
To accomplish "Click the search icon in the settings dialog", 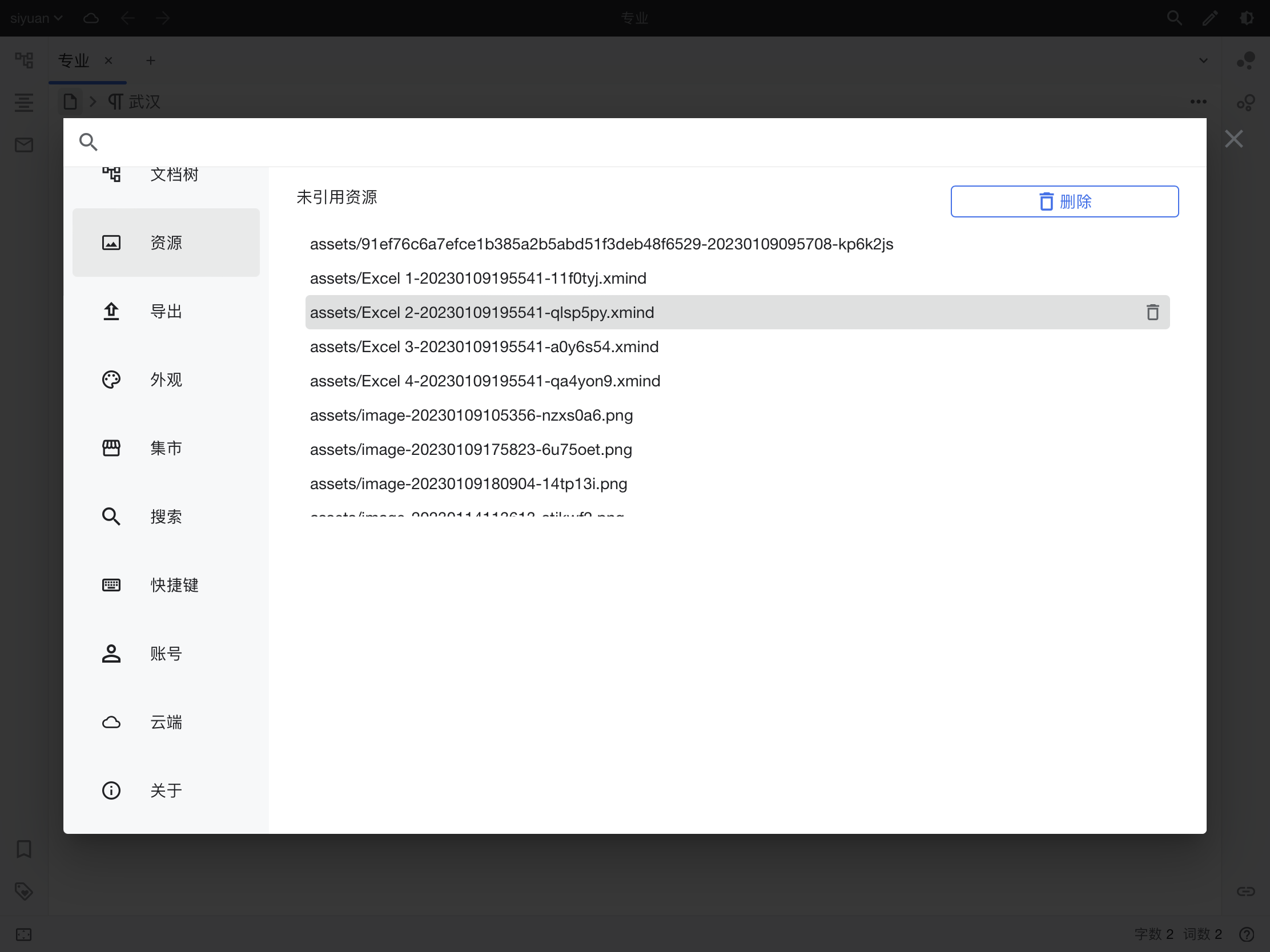I will tap(88, 142).
